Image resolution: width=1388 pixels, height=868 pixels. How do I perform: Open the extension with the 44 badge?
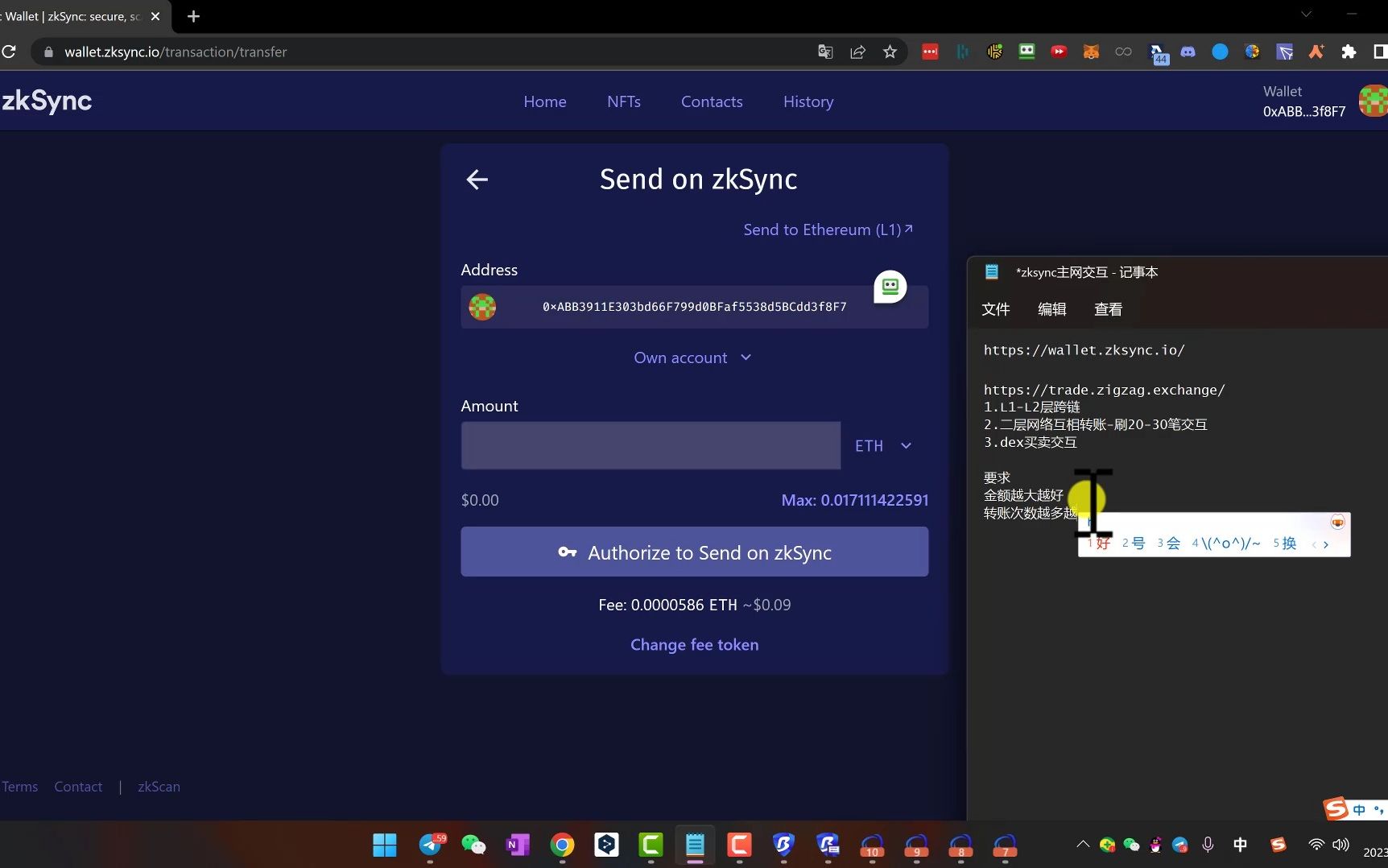coord(1157,53)
